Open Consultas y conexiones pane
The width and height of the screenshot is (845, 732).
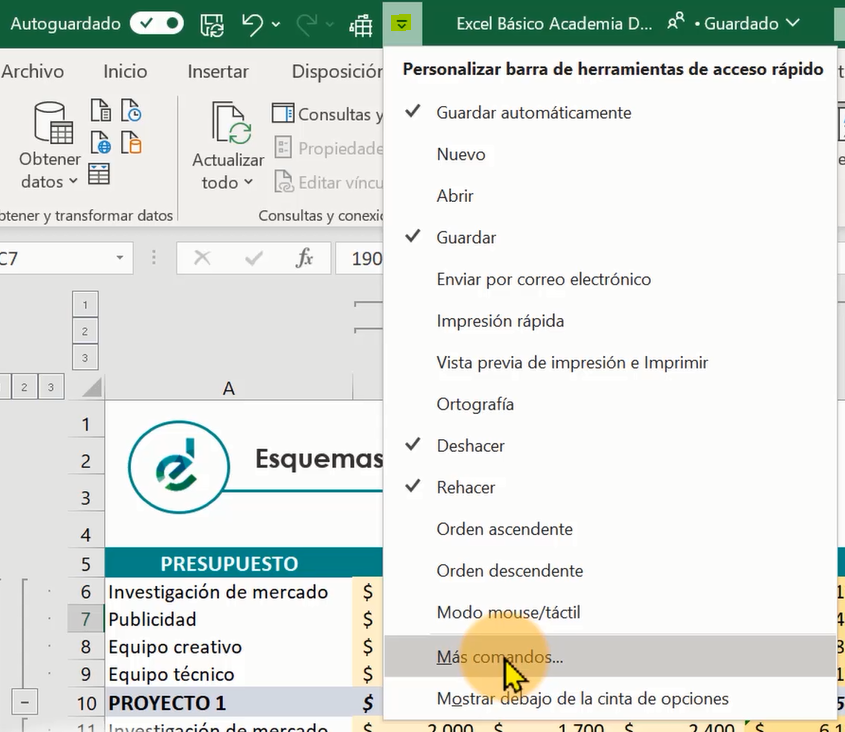pos(328,114)
